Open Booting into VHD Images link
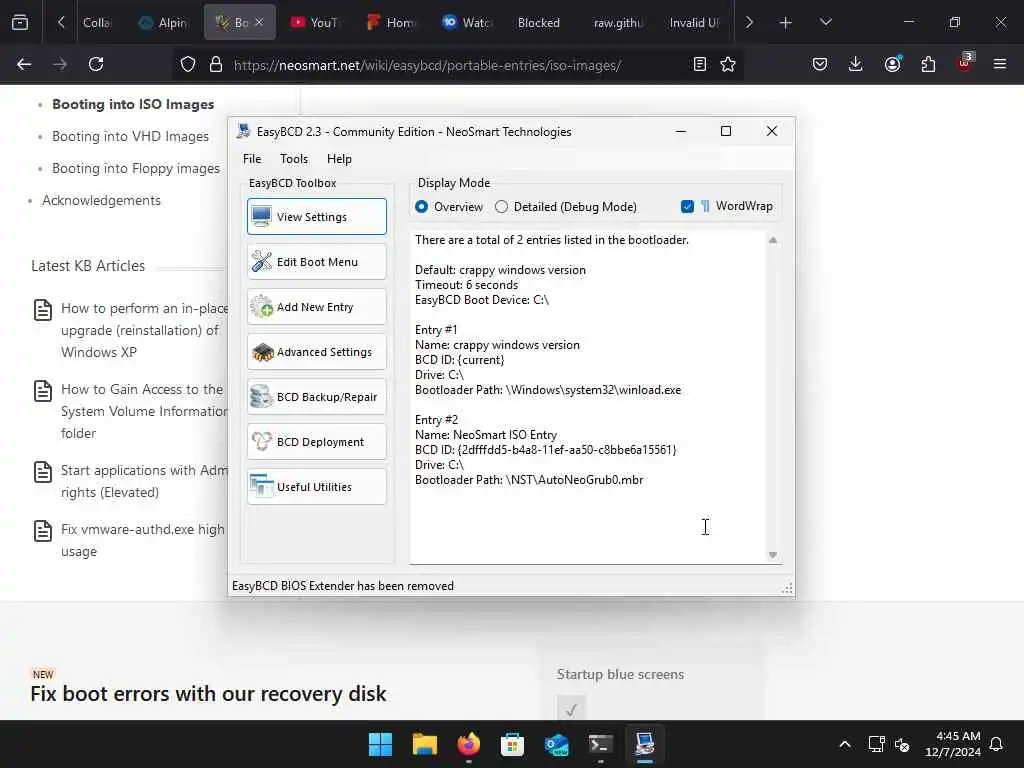 tap(131, 136)
